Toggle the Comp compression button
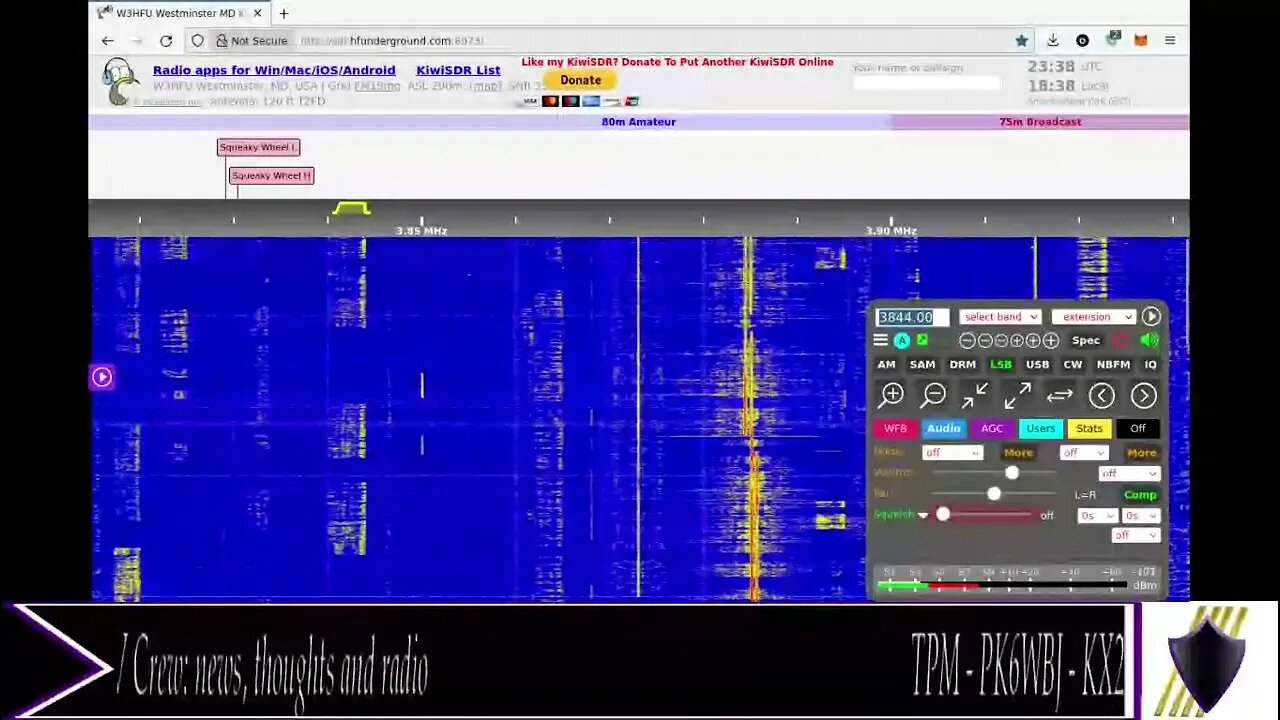1280x720 pixels. pyautogui.click(x=1140, y=495)
